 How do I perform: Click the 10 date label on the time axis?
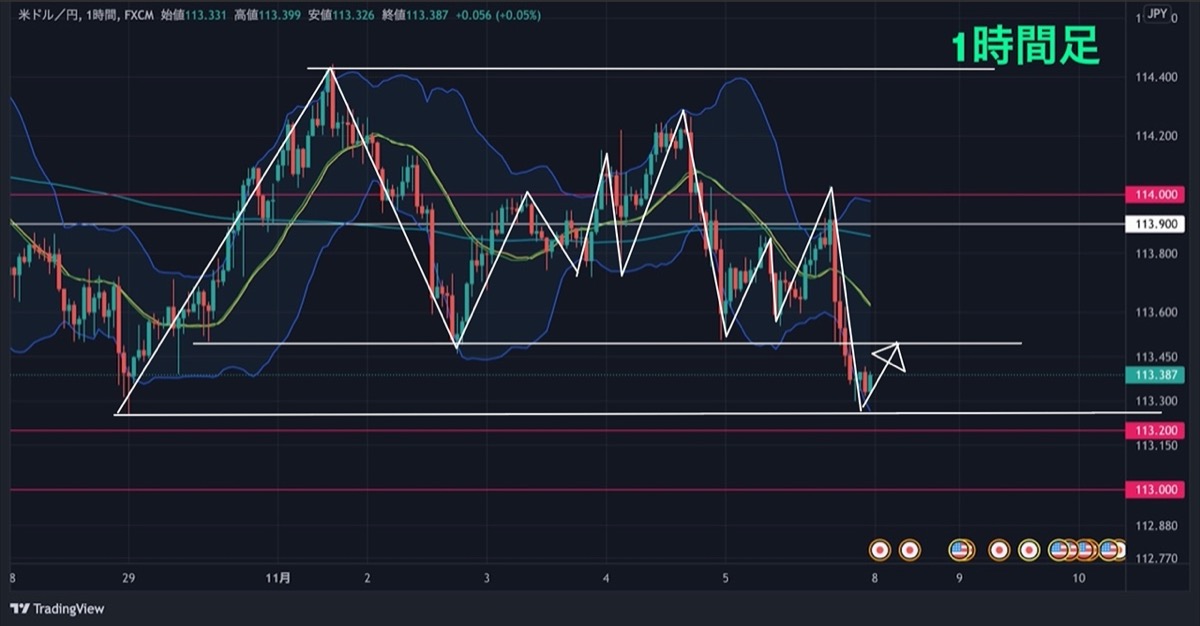1078,578
